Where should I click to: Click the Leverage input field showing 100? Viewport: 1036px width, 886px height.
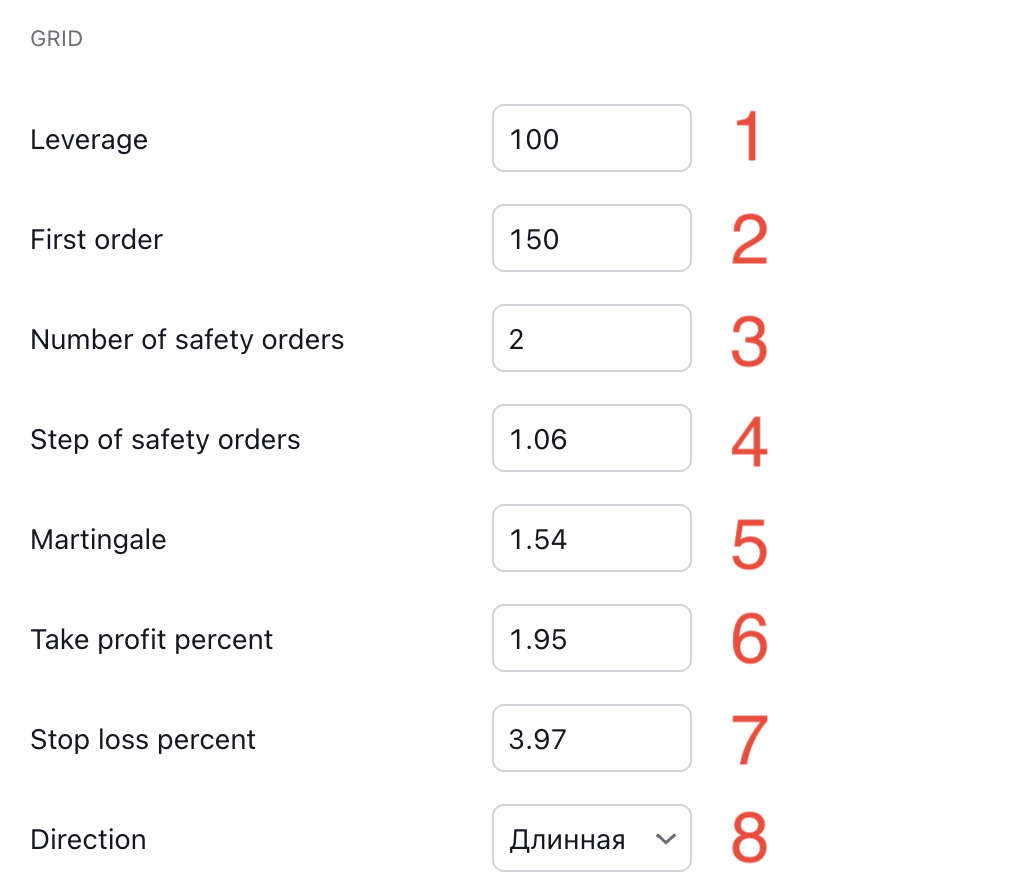591,138
